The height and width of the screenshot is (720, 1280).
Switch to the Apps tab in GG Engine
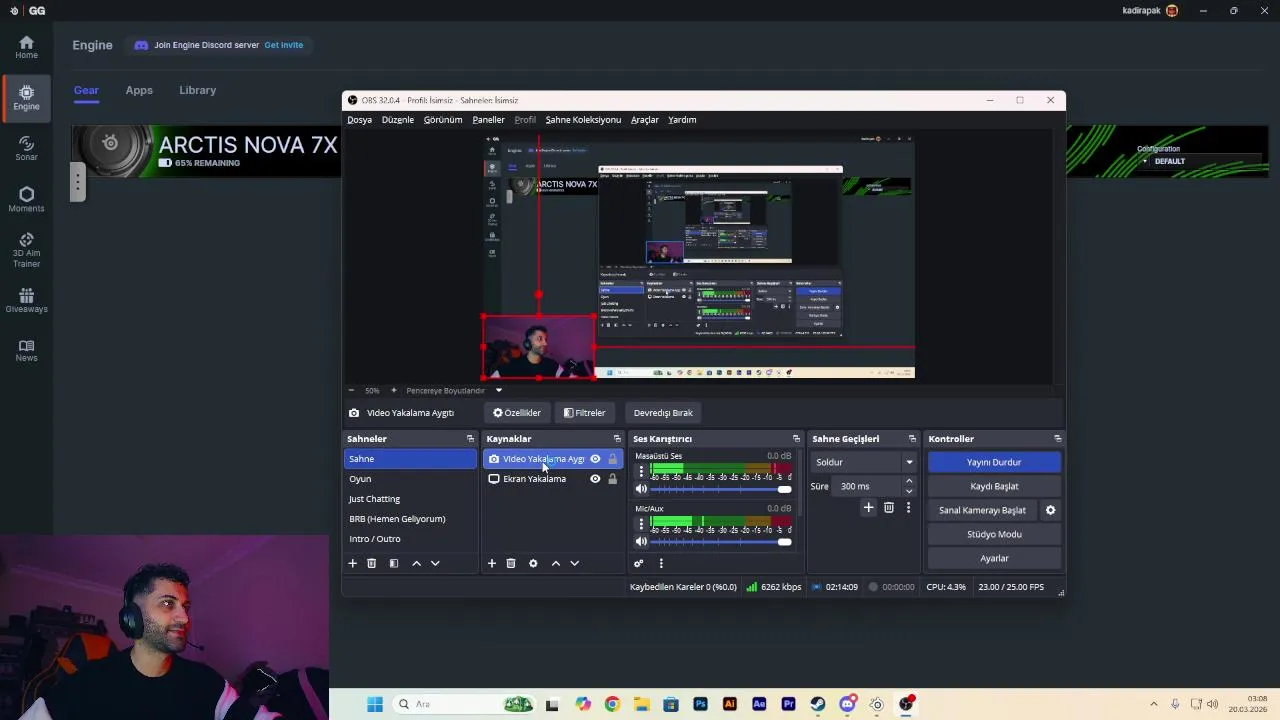tap(139, 90)
